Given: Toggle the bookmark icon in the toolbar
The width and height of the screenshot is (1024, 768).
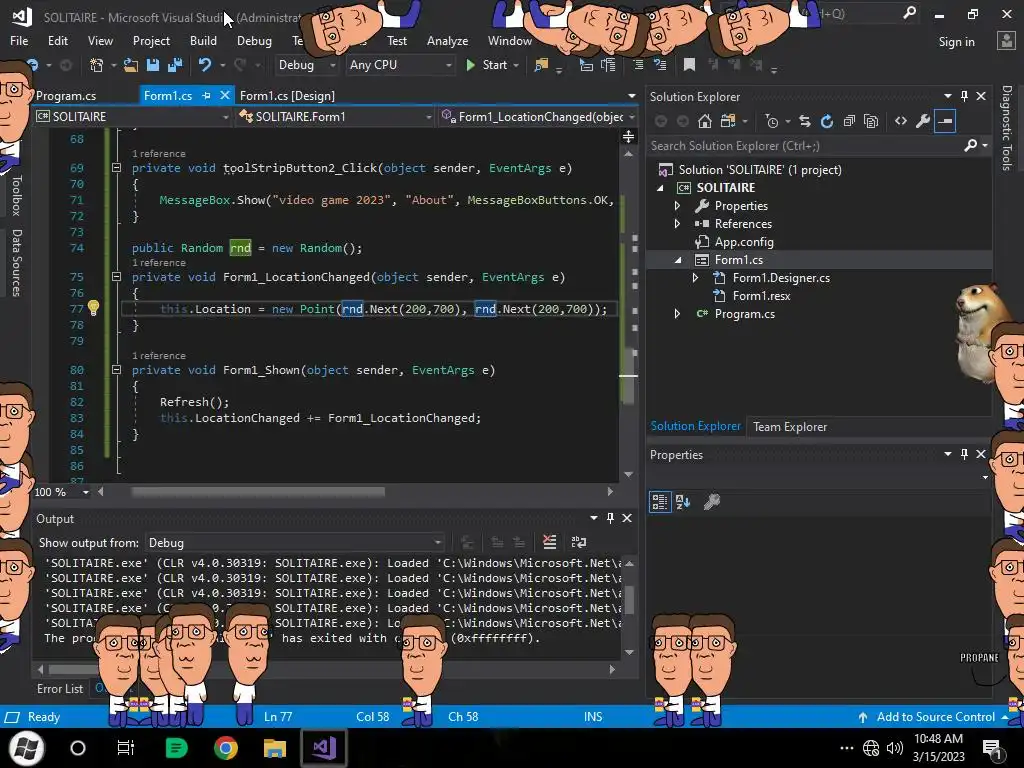Looking at the screenshot, I should 689,65.
